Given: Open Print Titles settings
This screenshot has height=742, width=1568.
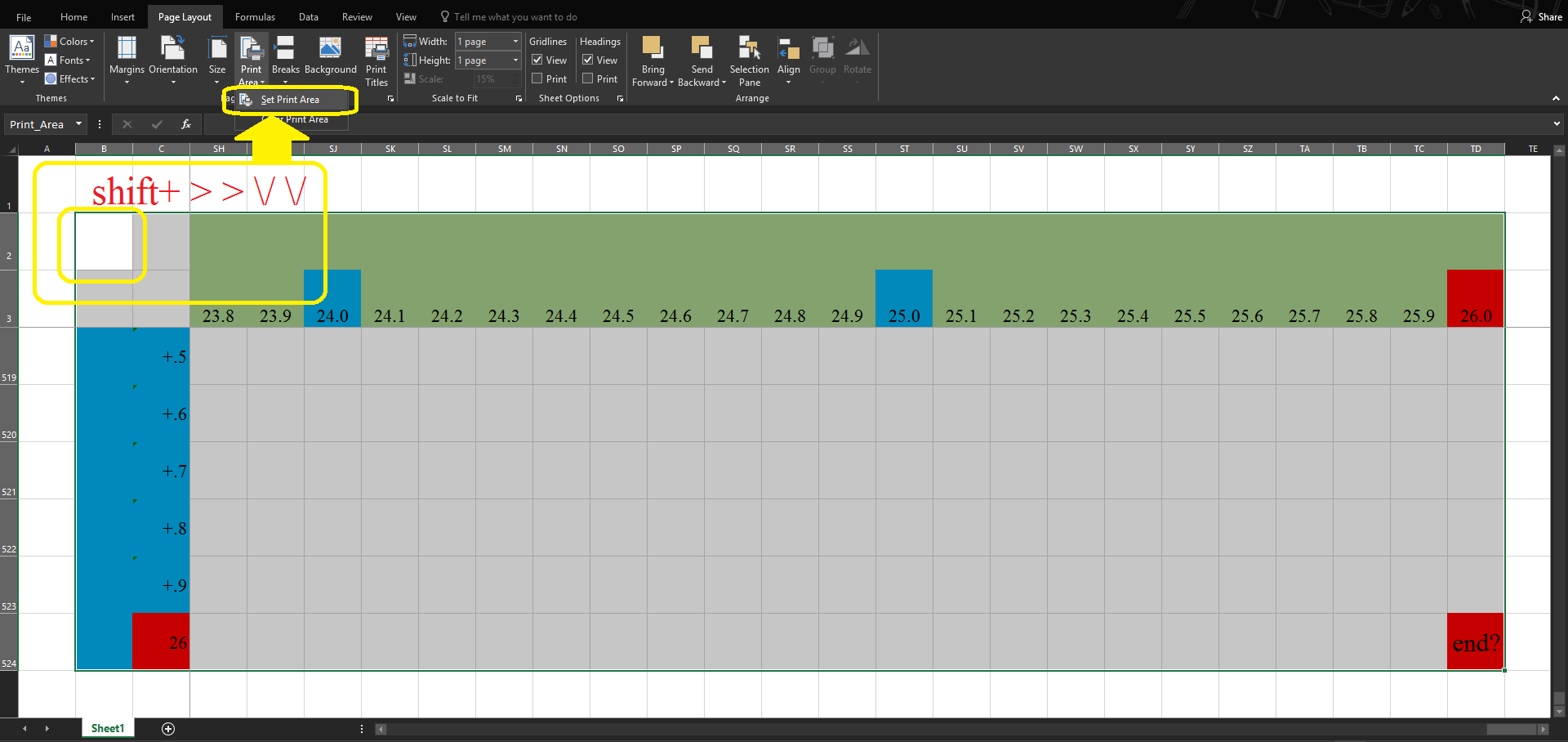Looking at the screenshot, I should [x=376, y=60].
